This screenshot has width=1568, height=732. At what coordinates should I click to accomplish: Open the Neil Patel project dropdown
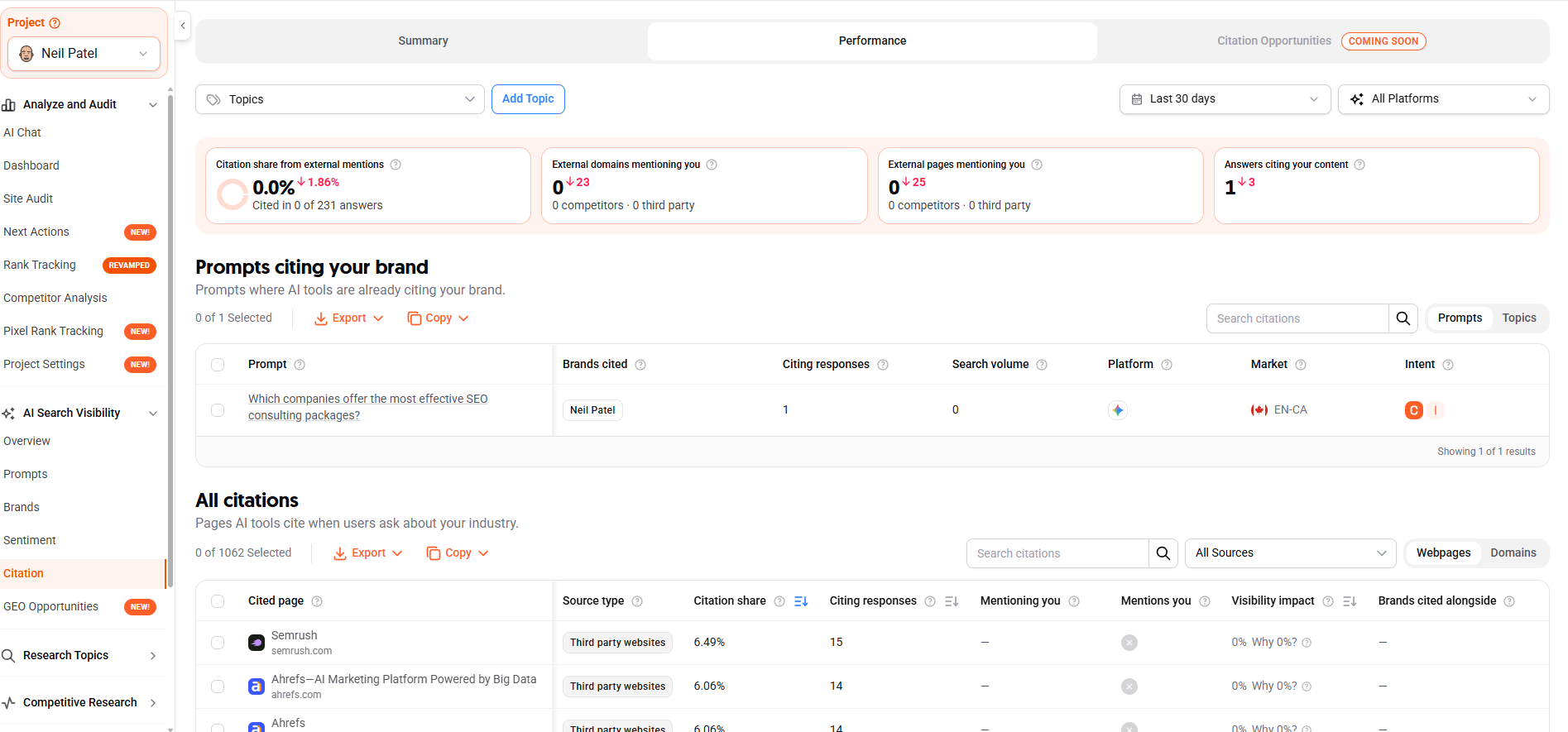click(84, 54)
